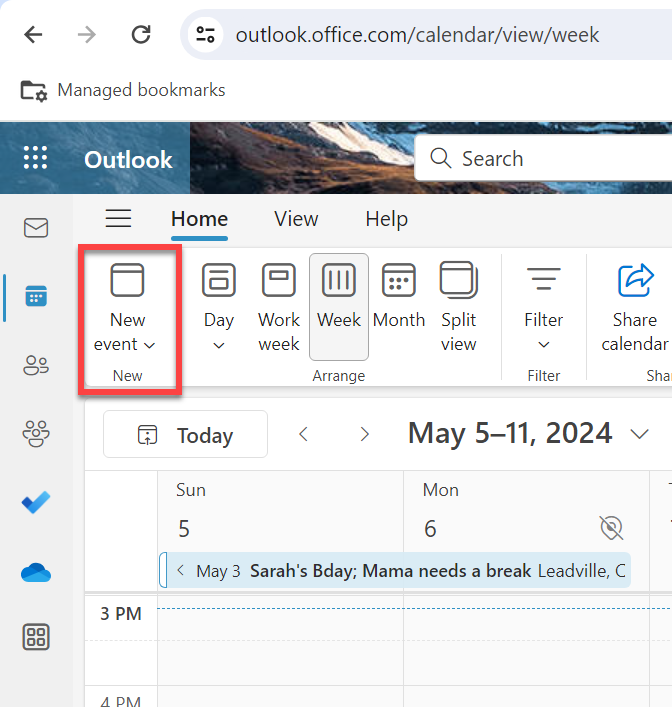Screen dimensions: 672x707
Task: Open To Do checkmark app
Action: [36, 502]
